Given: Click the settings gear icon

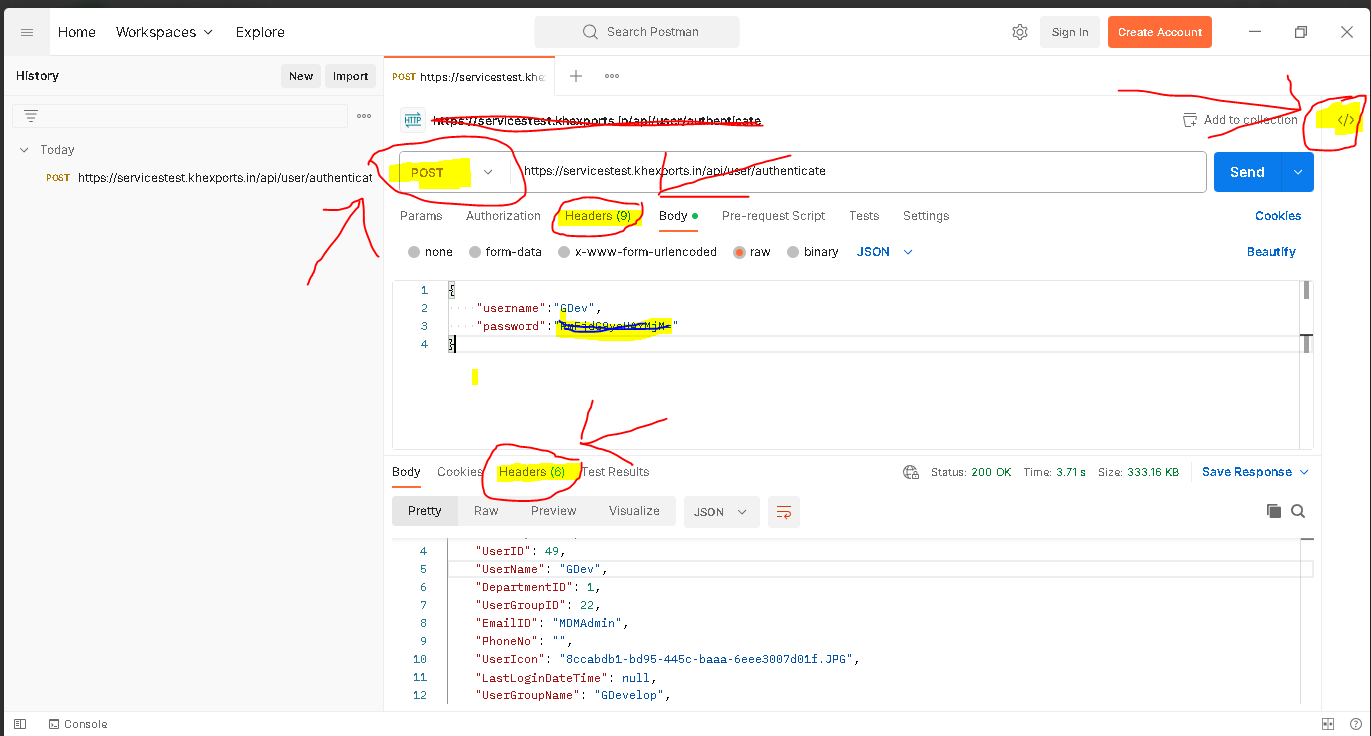Looking at the screenshot, I should point(1019,32).
